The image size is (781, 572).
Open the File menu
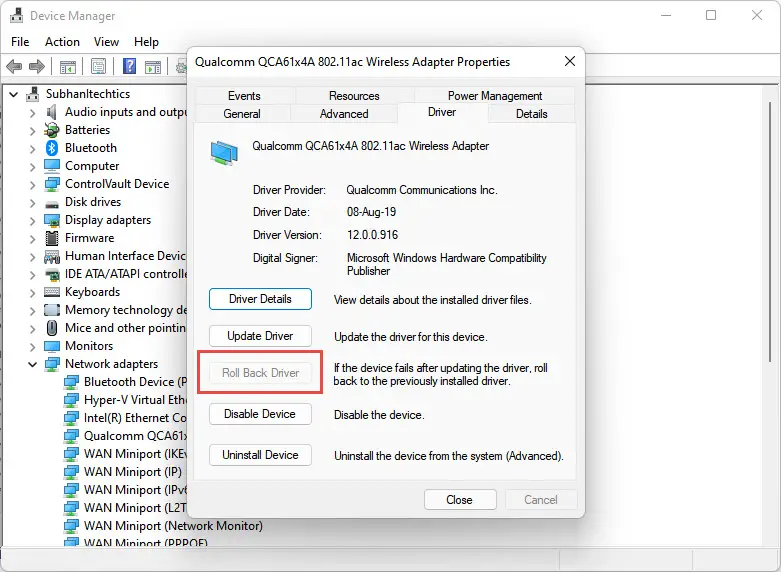20,42
